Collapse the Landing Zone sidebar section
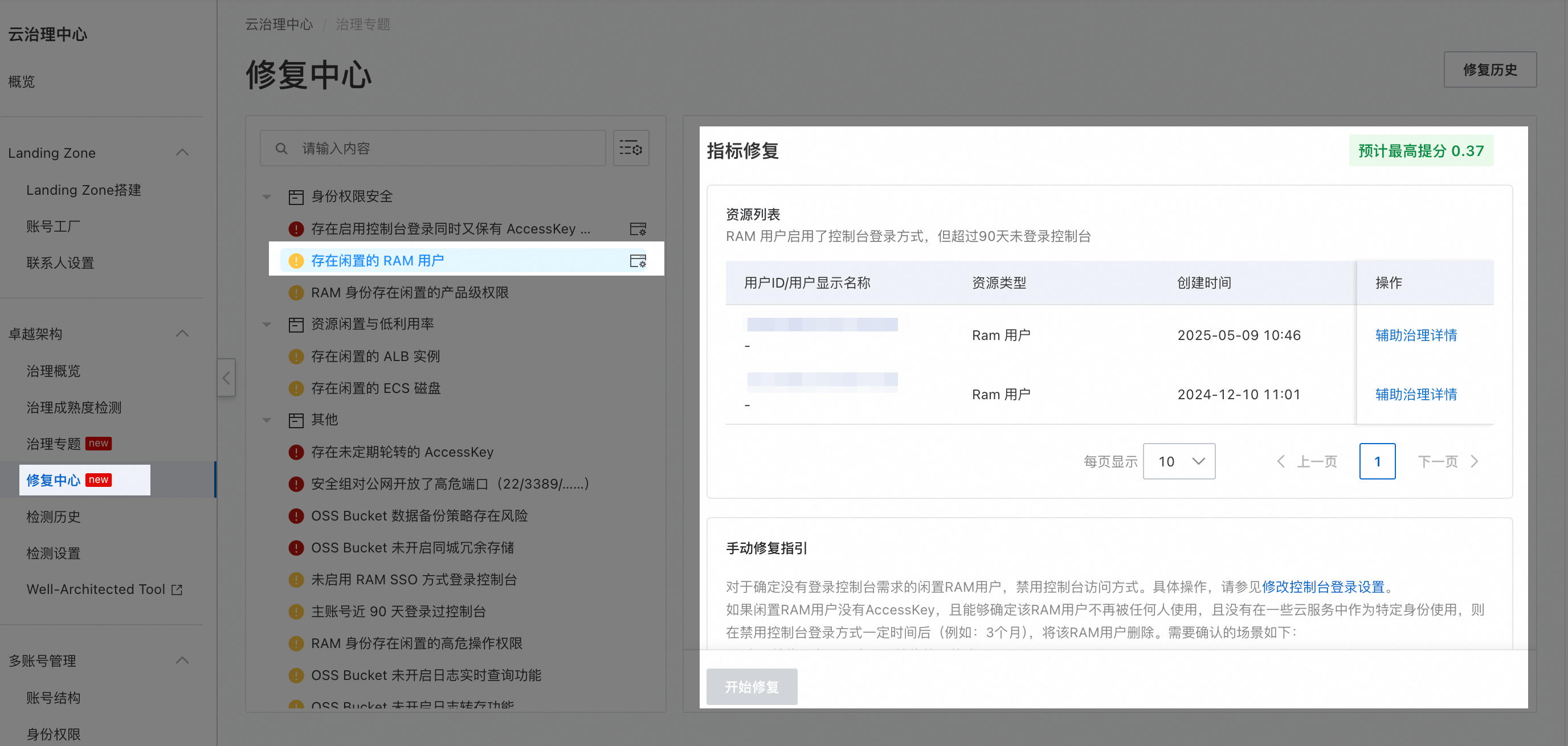The height and width of the screenshot is (746, 1568). (x=182, y=153)
